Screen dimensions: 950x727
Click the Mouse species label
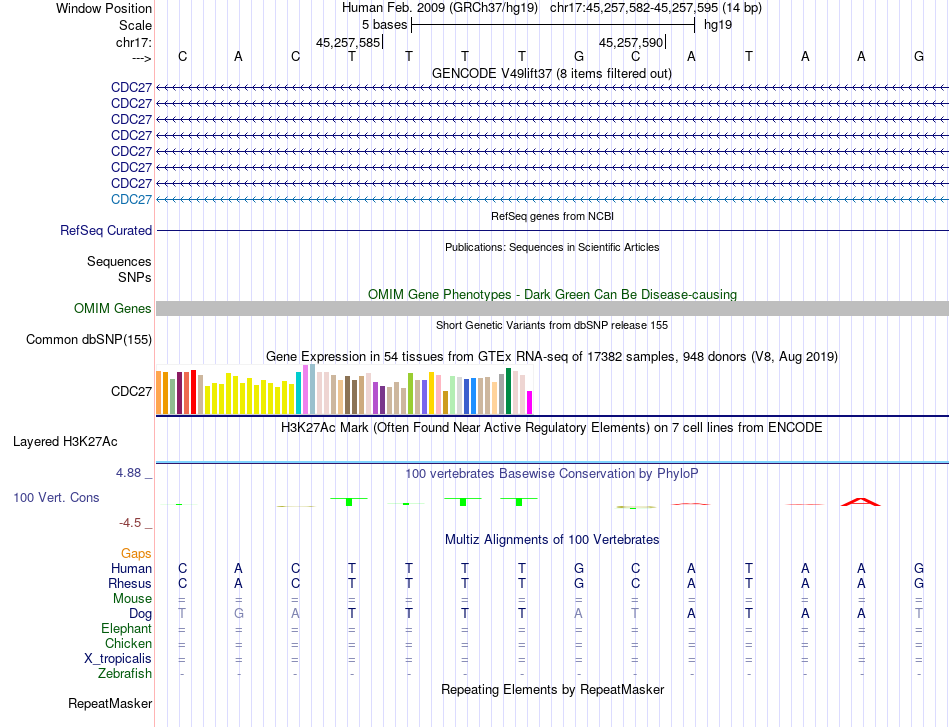click(x=132, y=599)
